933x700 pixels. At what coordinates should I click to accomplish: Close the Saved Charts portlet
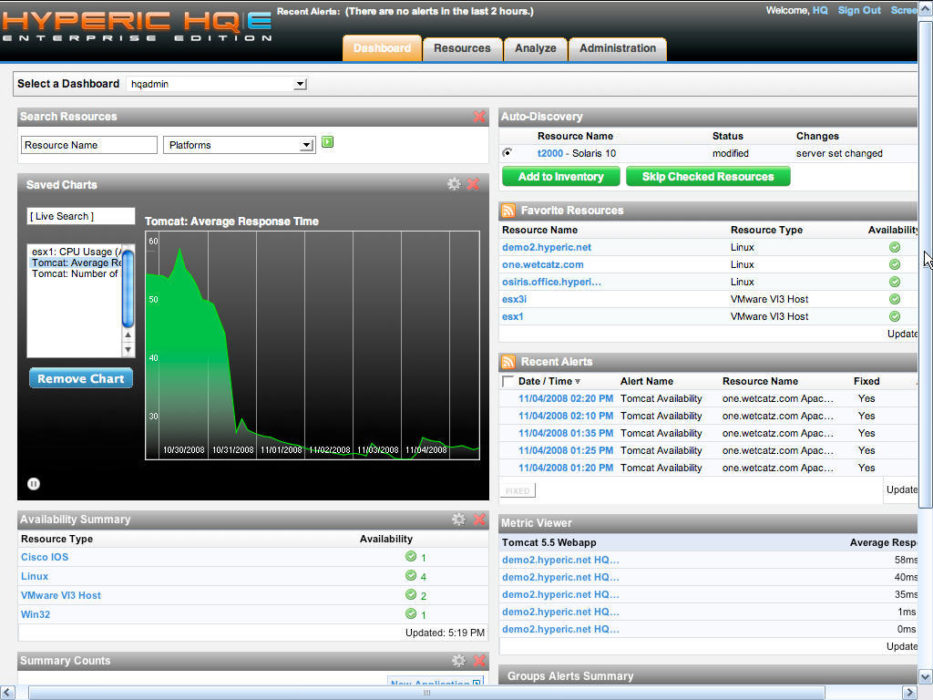473,184
